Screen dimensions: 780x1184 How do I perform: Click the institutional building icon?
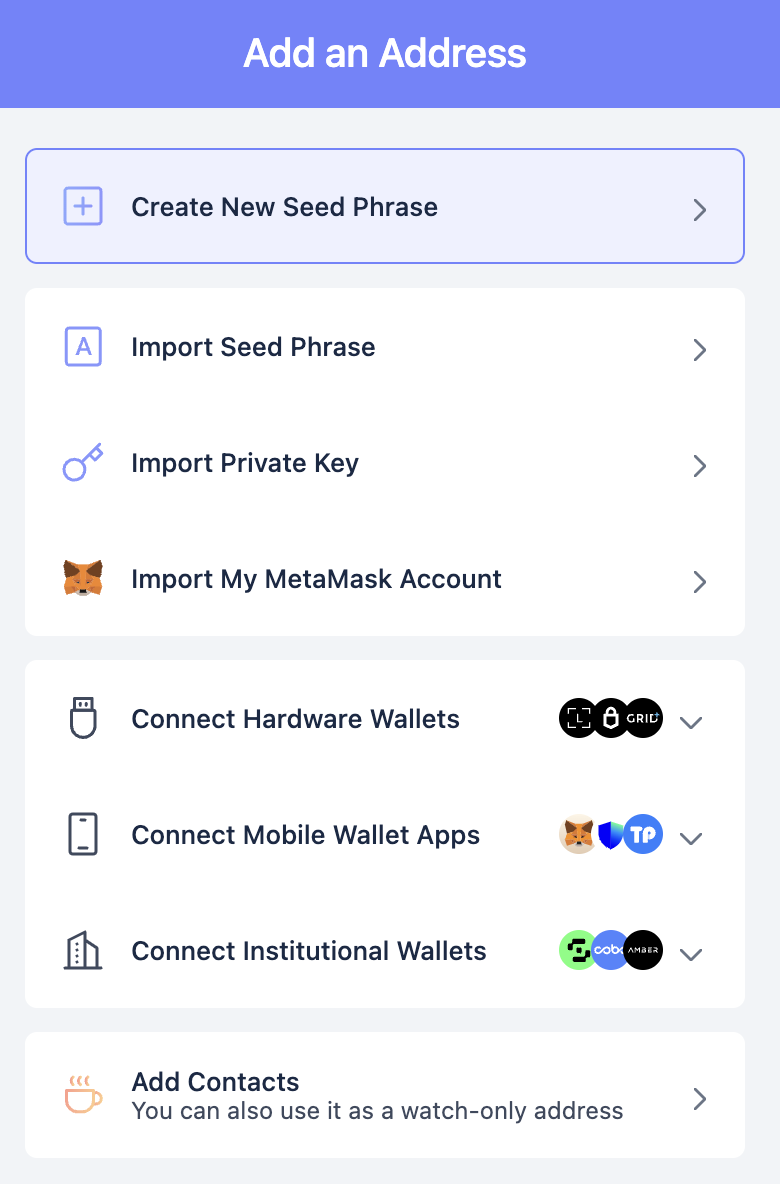point(82,951)
